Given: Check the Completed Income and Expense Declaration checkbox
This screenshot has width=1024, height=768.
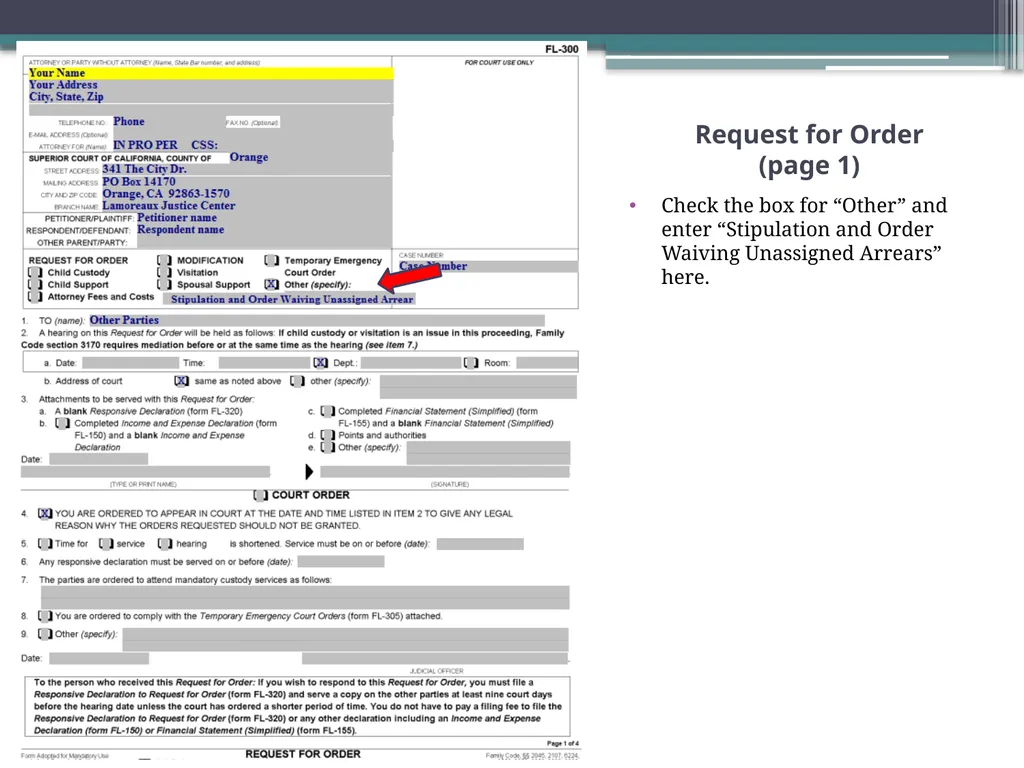Looking at the screenshot, I should point(62,423).
